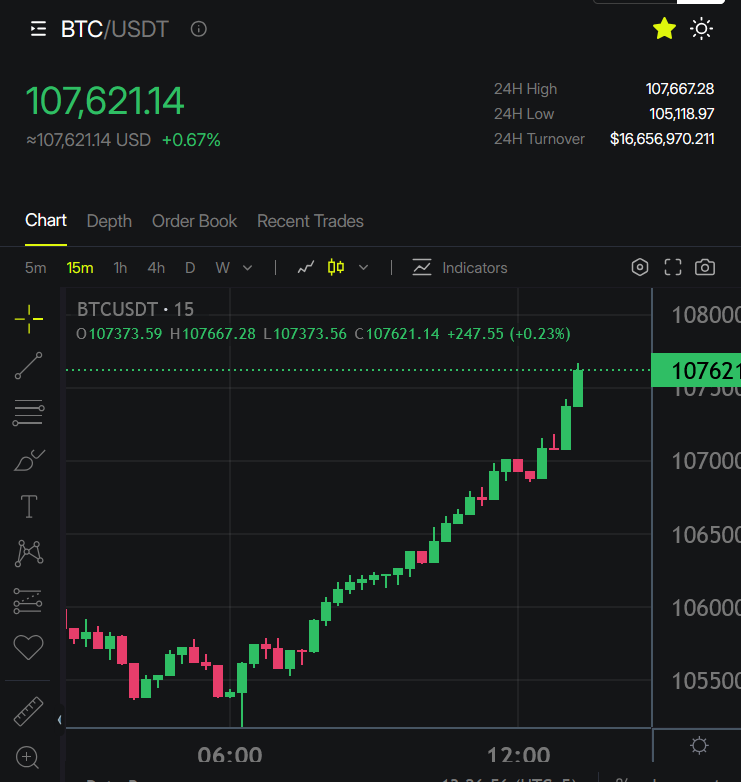This screenshot has height=782, width=741.
Task: Switch to line chart style icon
Action: [306, 268]
